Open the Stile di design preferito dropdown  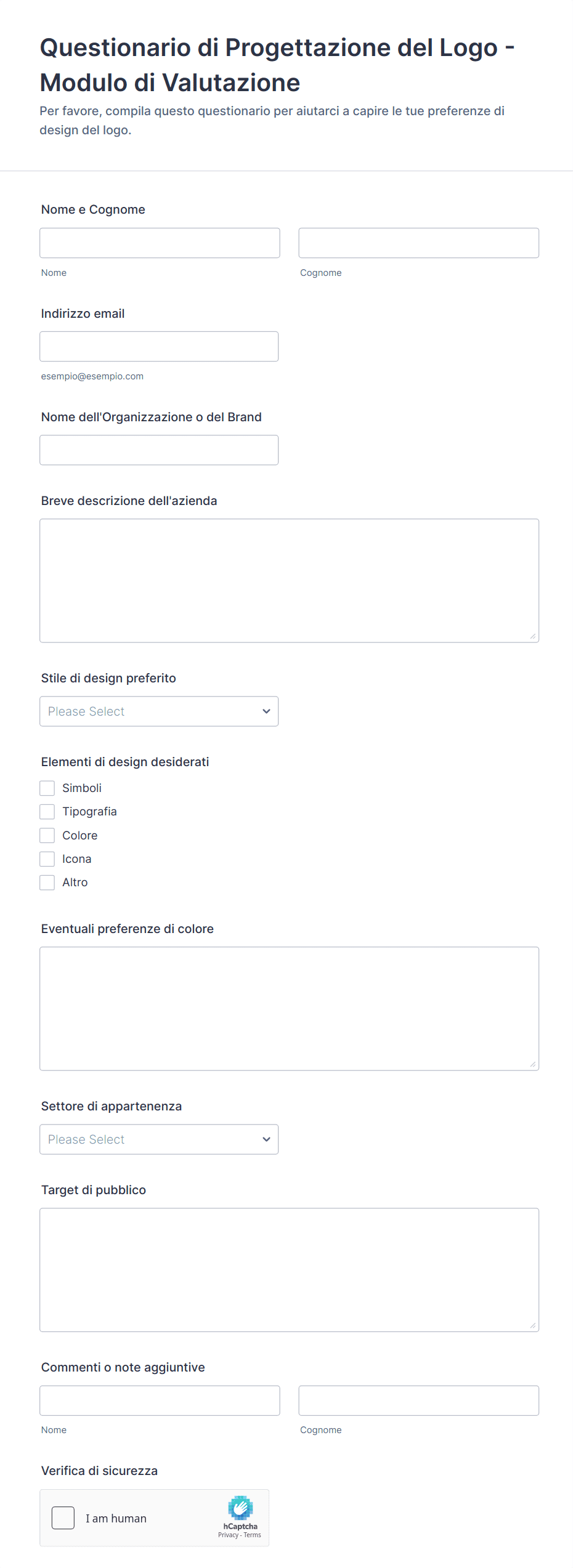pos(159,711)
